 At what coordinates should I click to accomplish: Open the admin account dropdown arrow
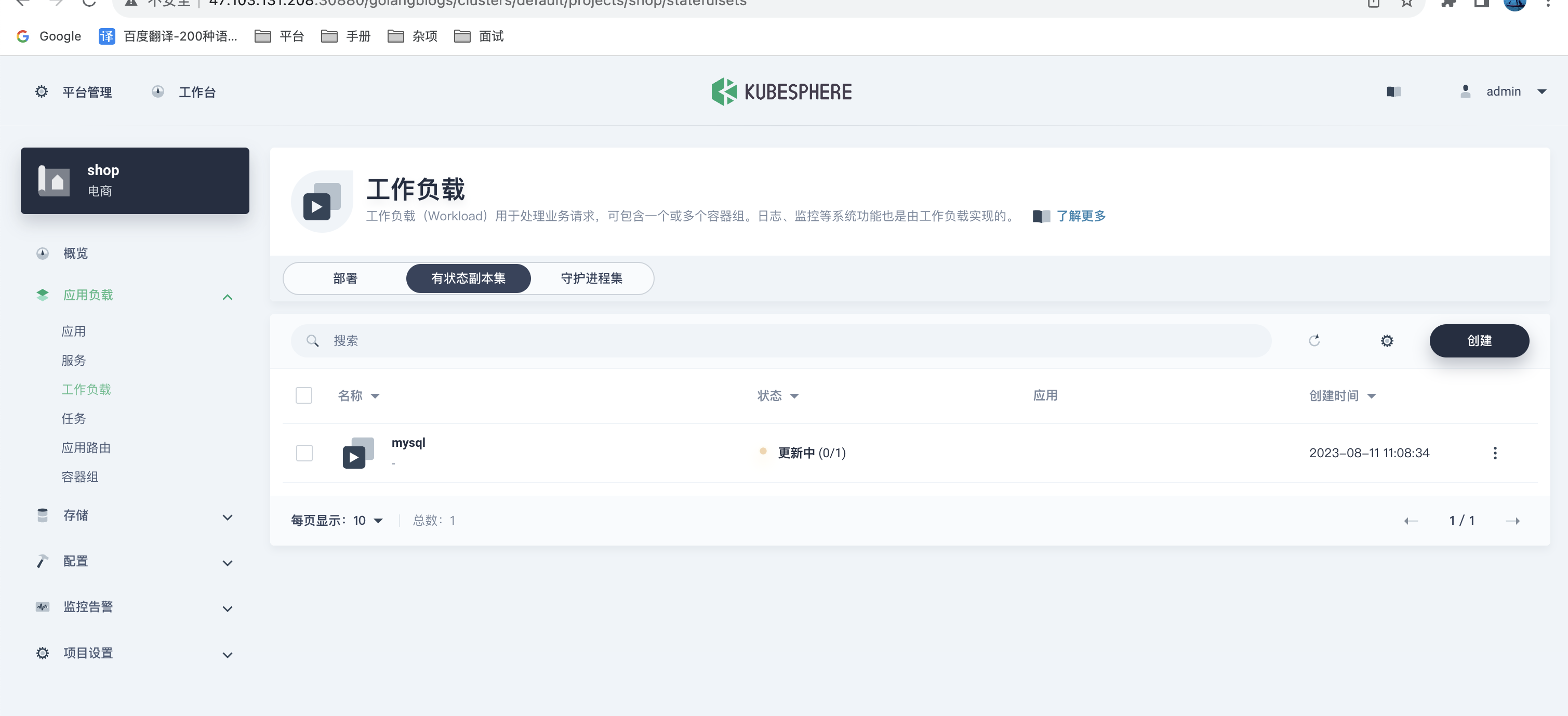(1542, 91)
